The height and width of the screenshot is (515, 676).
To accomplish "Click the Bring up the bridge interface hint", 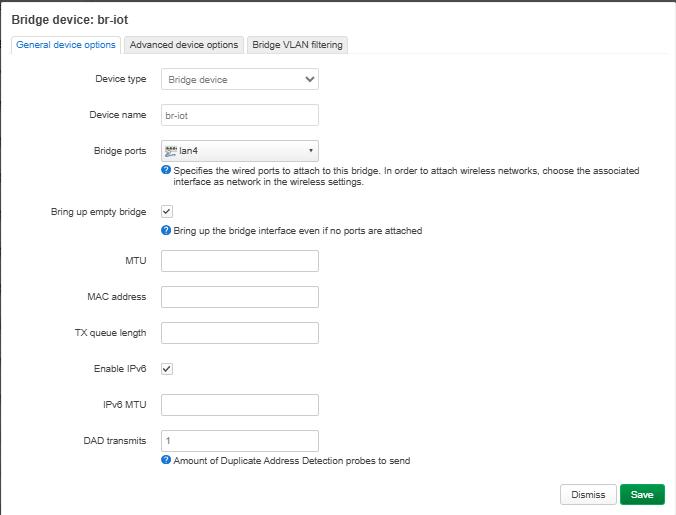I will click(297, 231).
